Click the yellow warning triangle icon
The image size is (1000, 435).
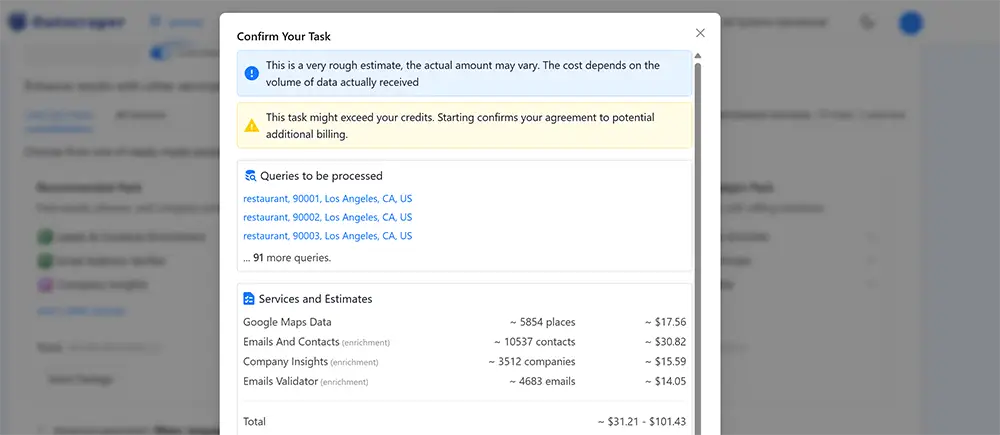[x=252, y=126]
